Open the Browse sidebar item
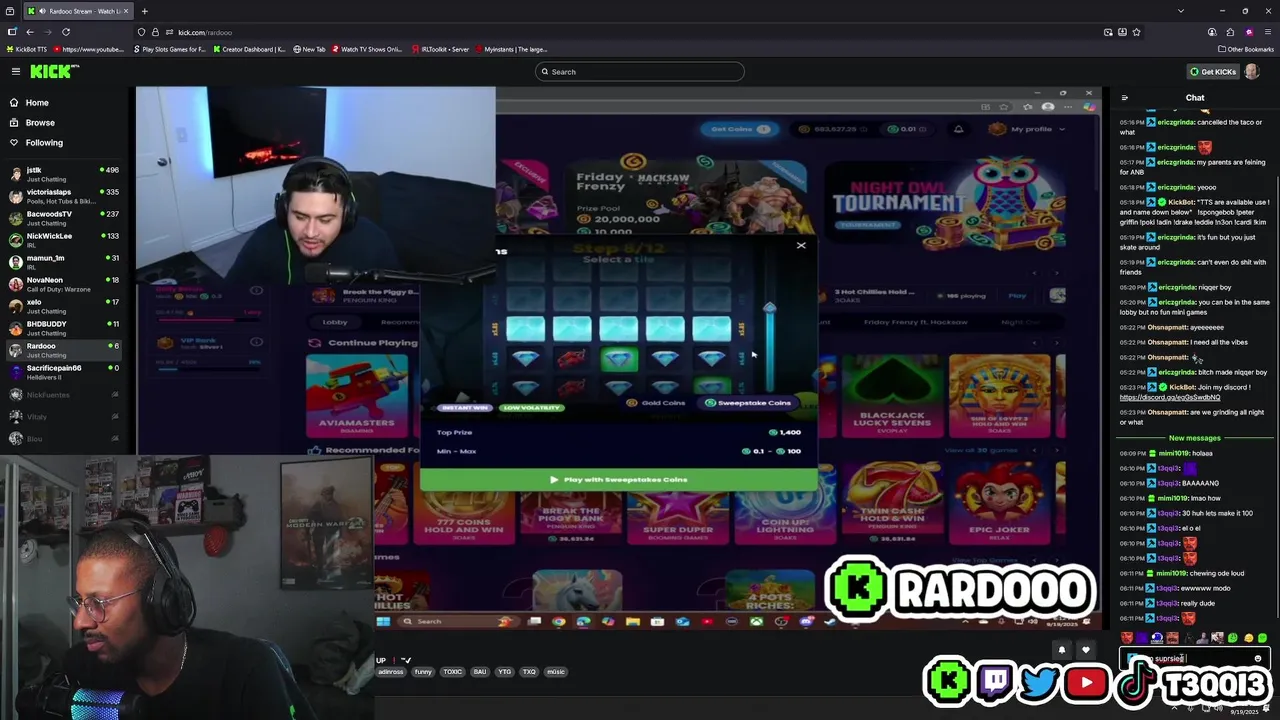This screenshot has height=720, width=1280. 40,122
